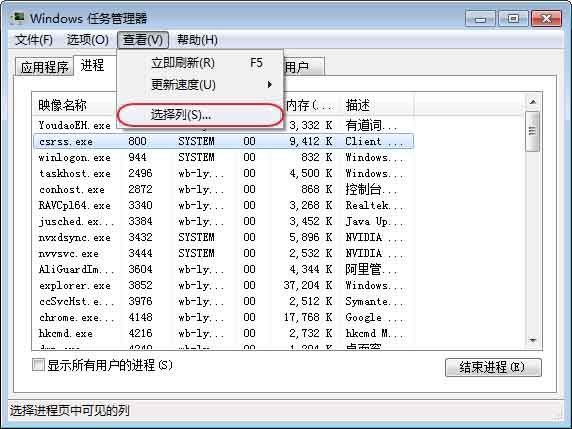Click memory value 17,768 K
The height and width of the screenshot is (429, 572).
tap(308, 317)
